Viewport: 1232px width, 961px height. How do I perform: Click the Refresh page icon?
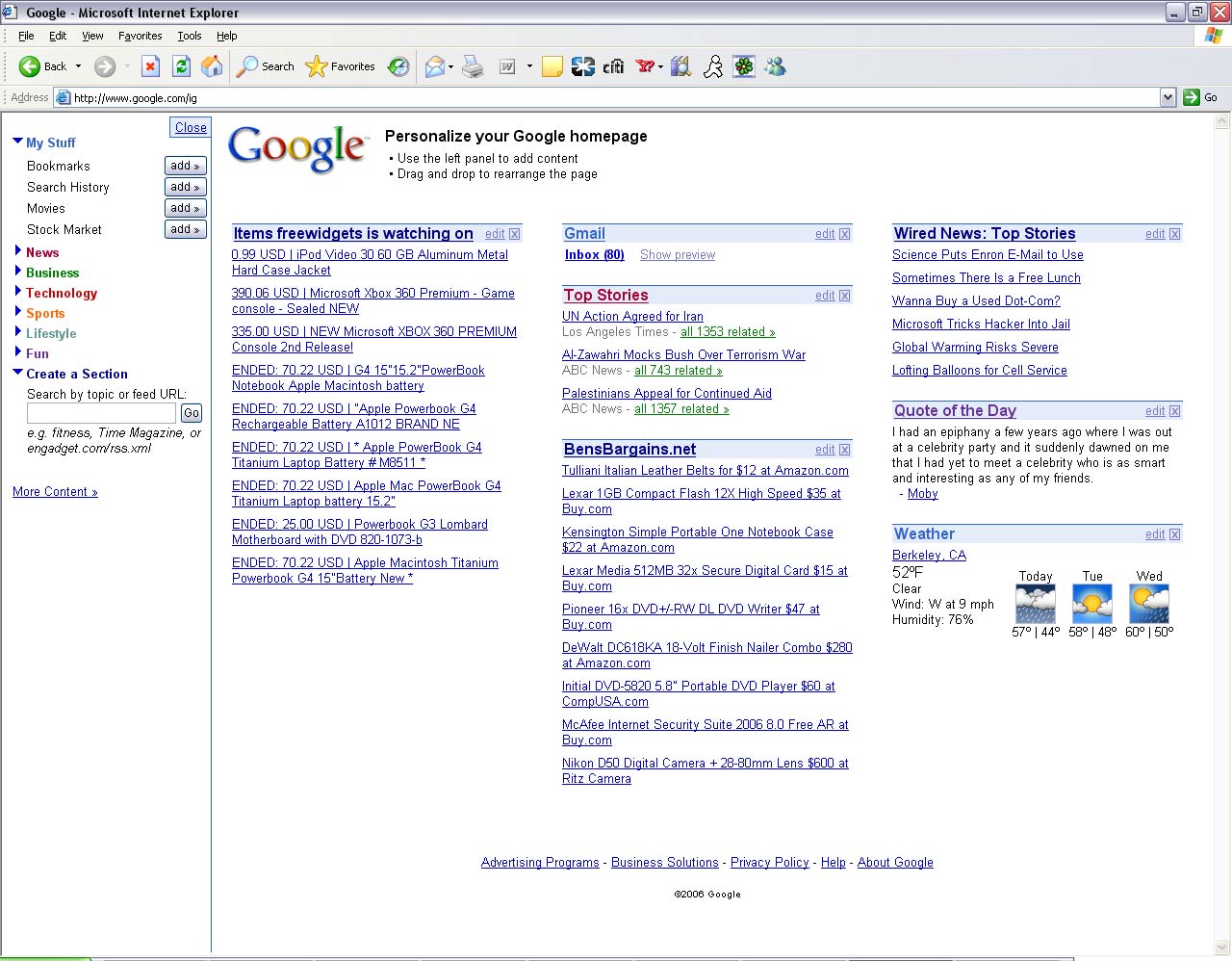coord(181,66)
